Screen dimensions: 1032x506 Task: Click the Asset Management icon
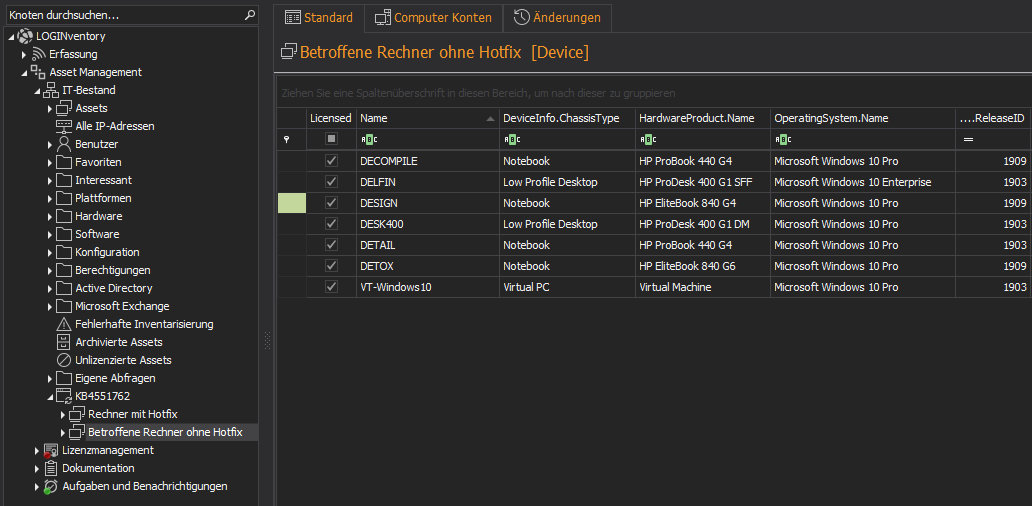[38, 72]
